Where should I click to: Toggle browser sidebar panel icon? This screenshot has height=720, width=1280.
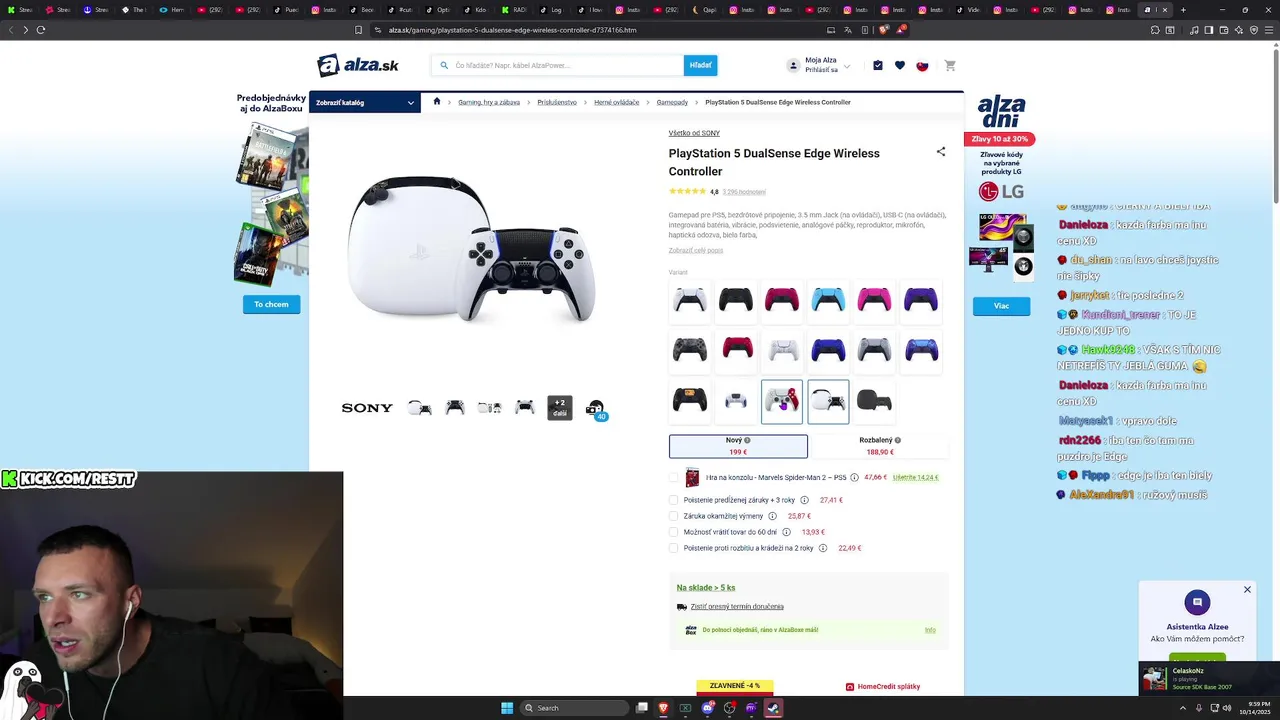point(1209,30)
